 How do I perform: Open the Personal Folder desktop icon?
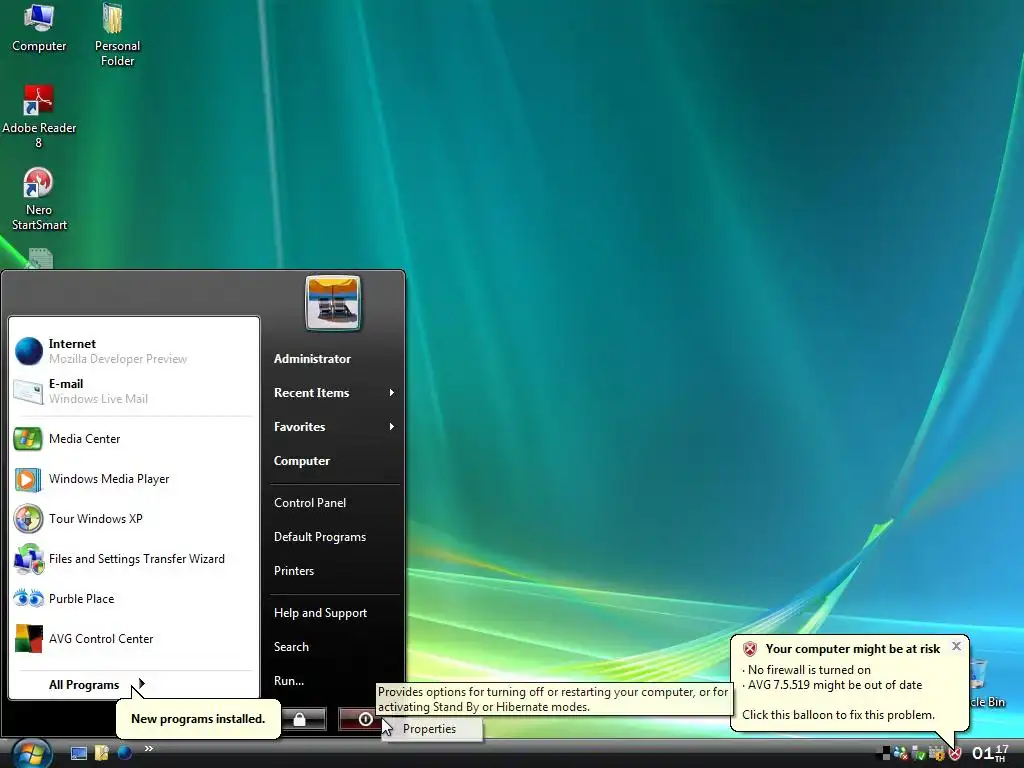tap(117, 35)
